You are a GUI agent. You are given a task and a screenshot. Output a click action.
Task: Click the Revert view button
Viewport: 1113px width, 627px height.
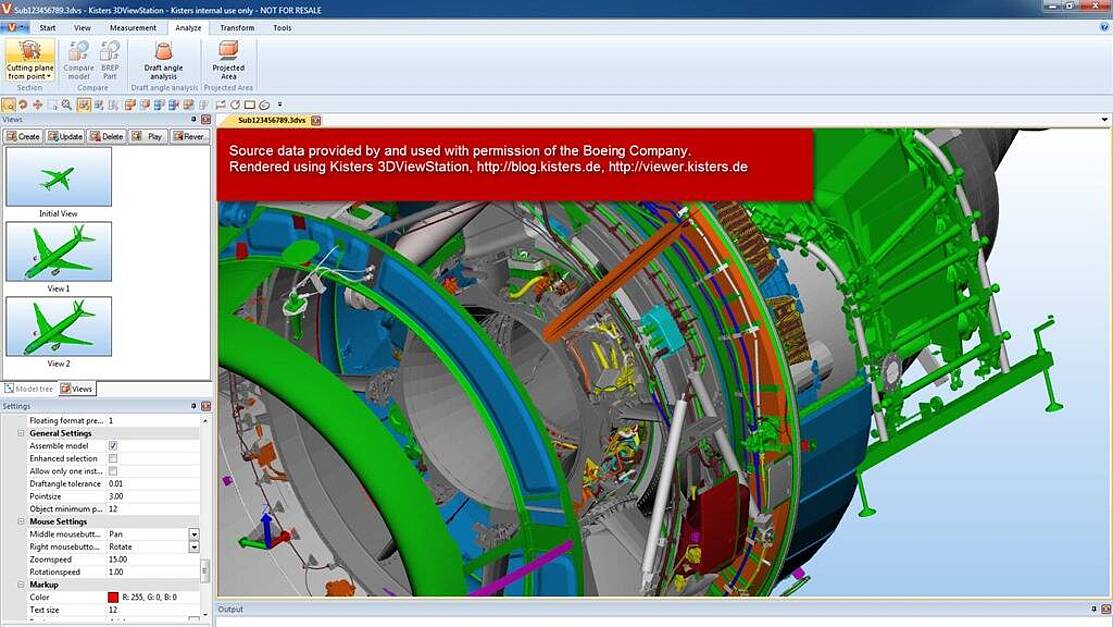point(189,136)
